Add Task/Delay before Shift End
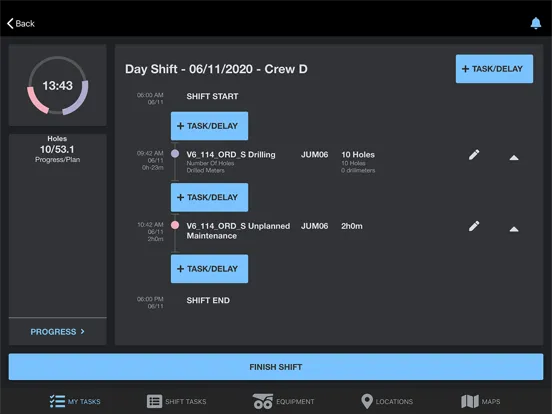 (x=209, y=269)
